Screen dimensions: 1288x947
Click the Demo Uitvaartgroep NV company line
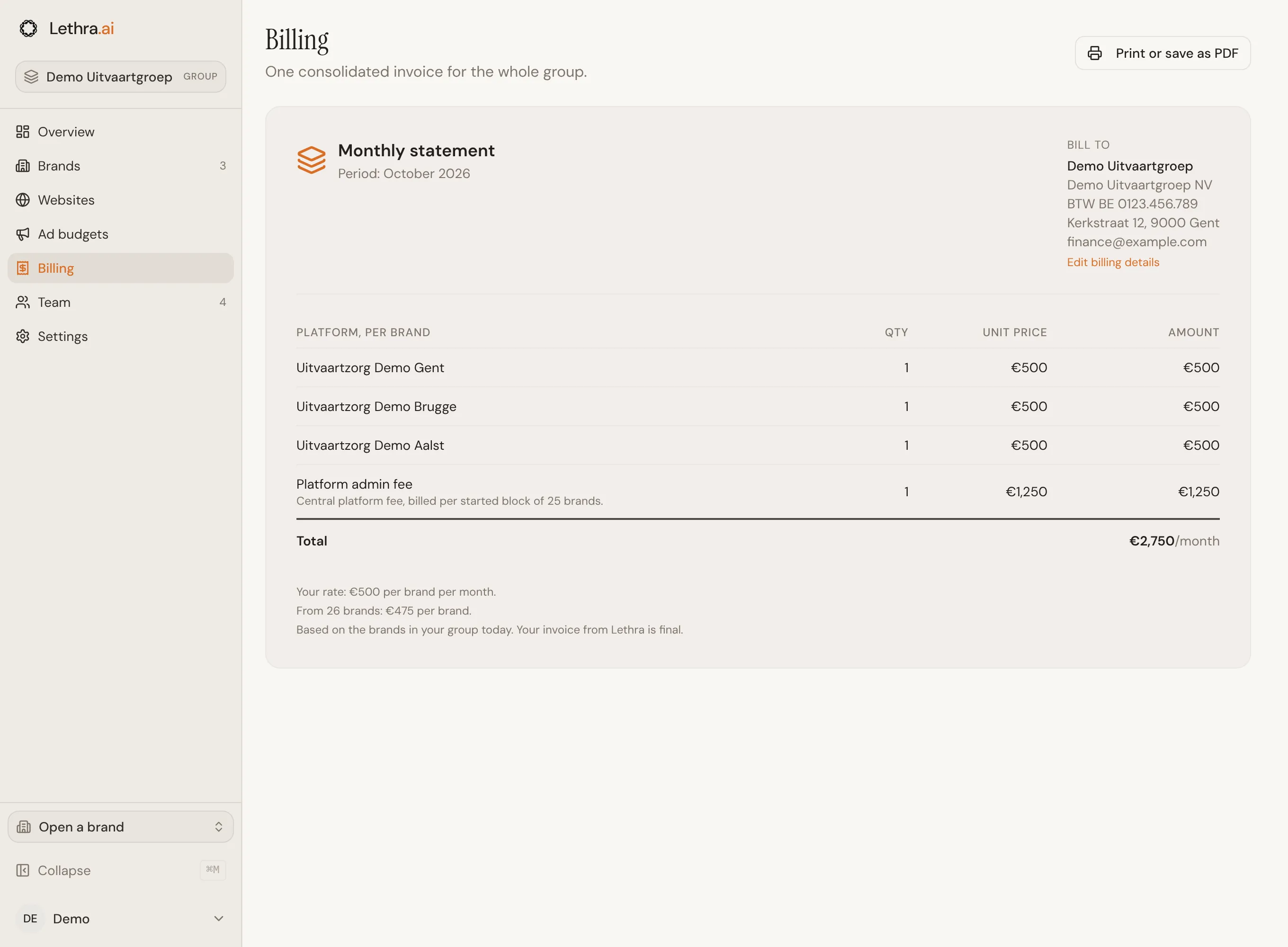point(1139,185)
